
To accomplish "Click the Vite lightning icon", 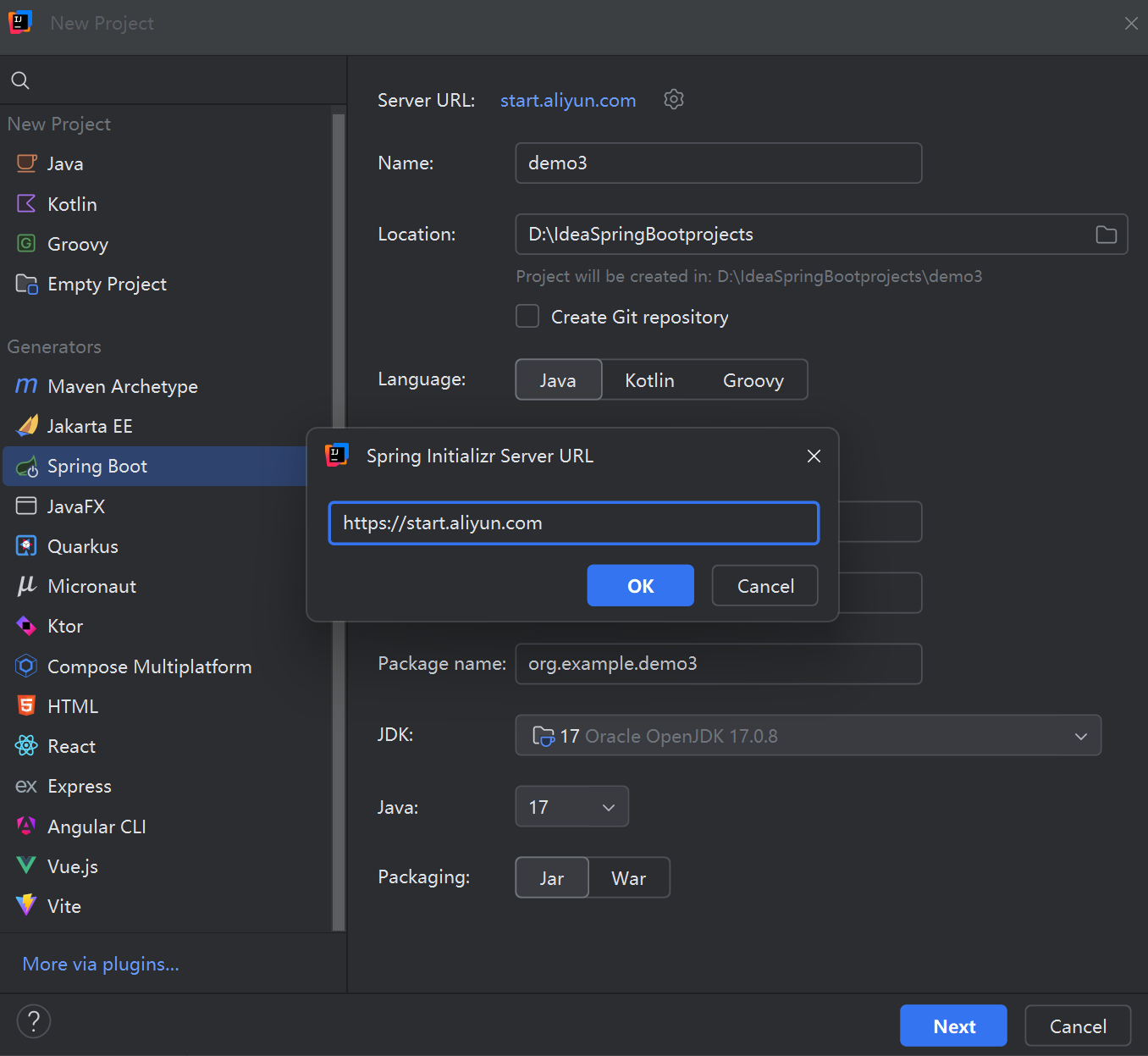I will point(27,905).
